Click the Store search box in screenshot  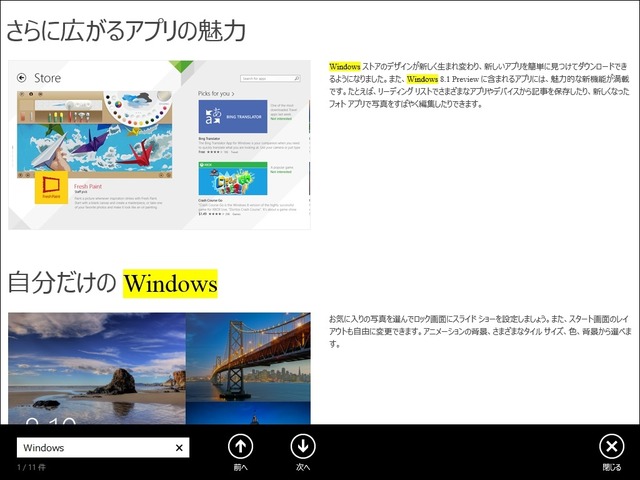(270, 78)
